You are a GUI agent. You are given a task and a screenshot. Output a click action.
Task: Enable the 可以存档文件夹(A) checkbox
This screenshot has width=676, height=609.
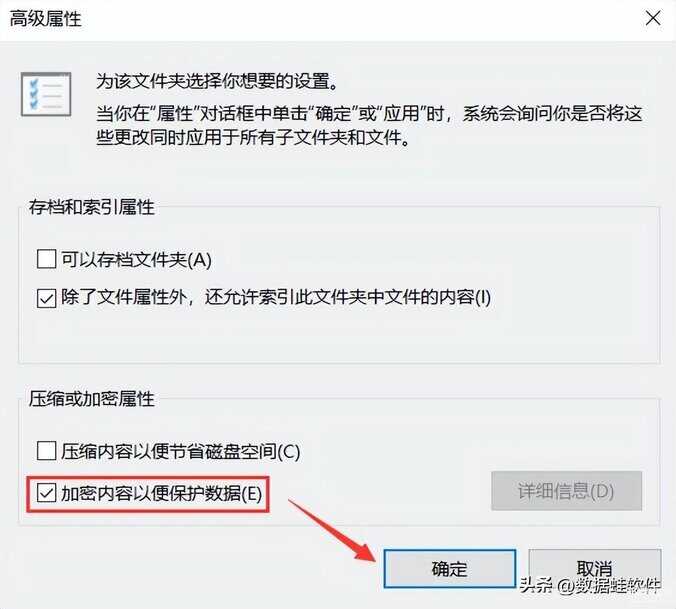(x=47, y=259)
